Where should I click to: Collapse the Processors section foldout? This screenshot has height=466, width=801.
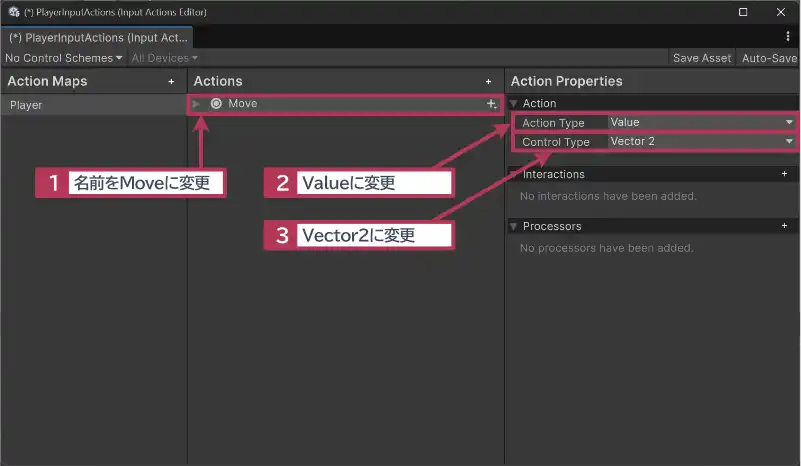pos(514,226)
